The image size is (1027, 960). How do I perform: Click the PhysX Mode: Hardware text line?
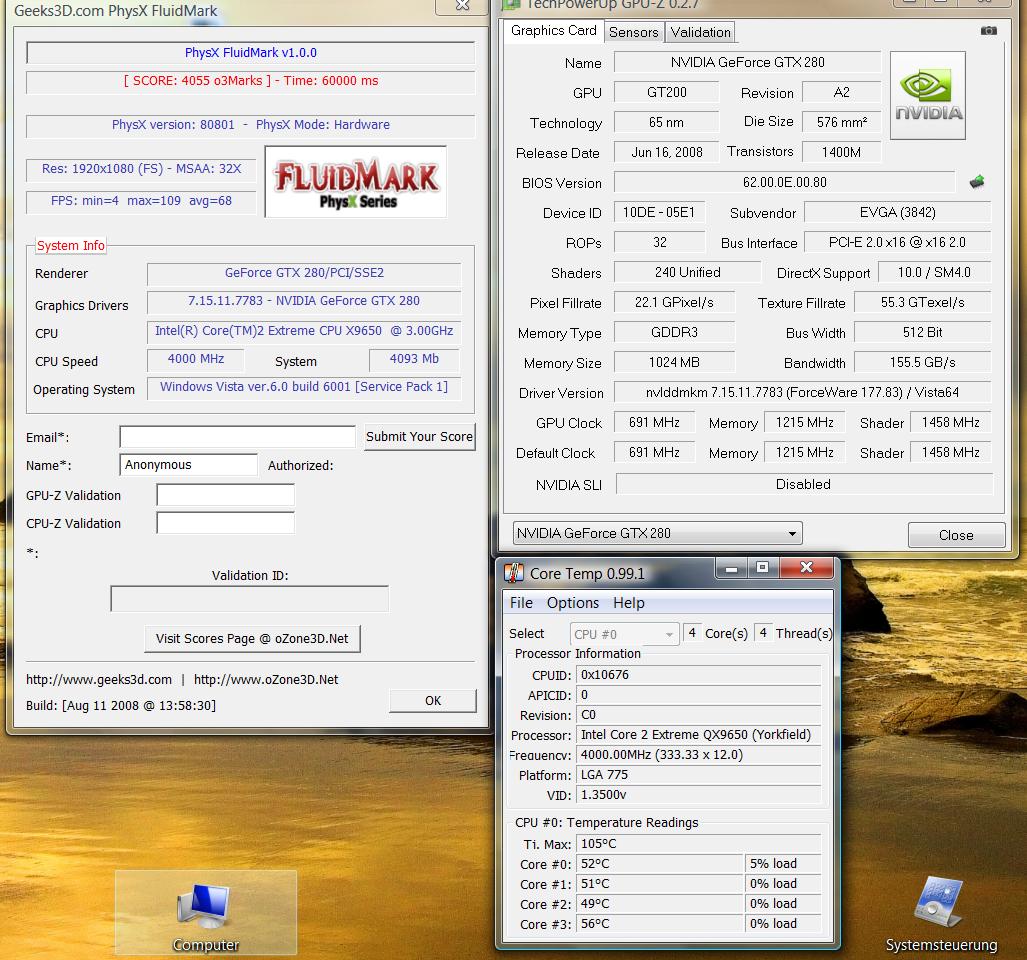(250, 125)
